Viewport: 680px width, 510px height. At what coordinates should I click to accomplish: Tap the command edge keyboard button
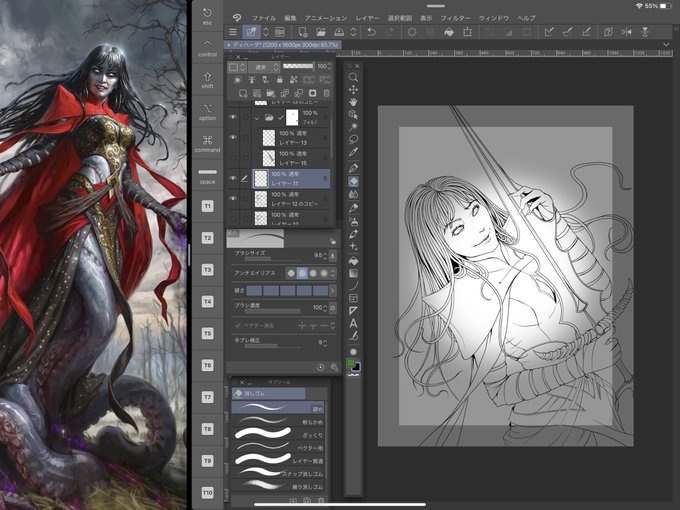207,144
